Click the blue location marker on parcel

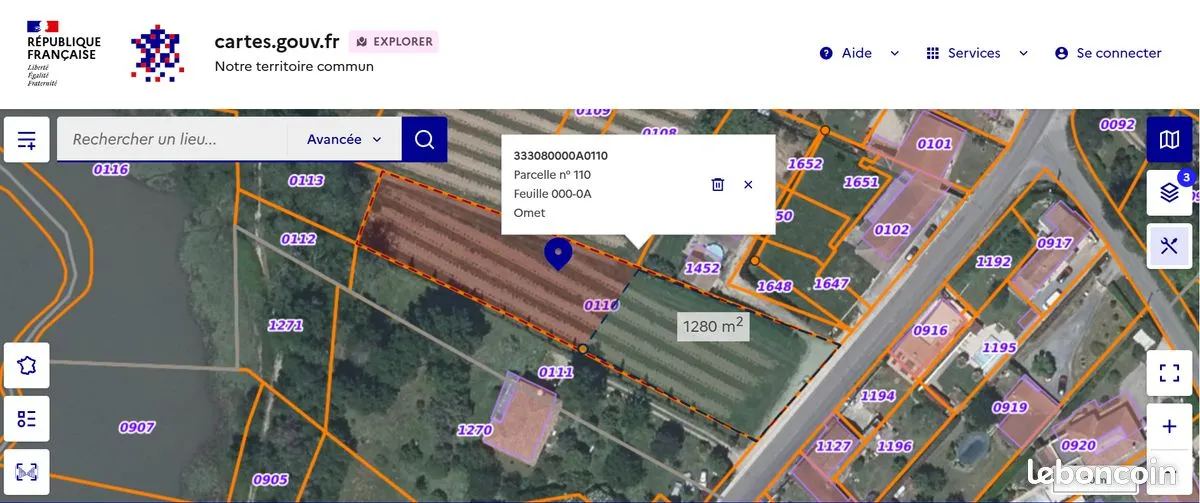coord(557,254)
